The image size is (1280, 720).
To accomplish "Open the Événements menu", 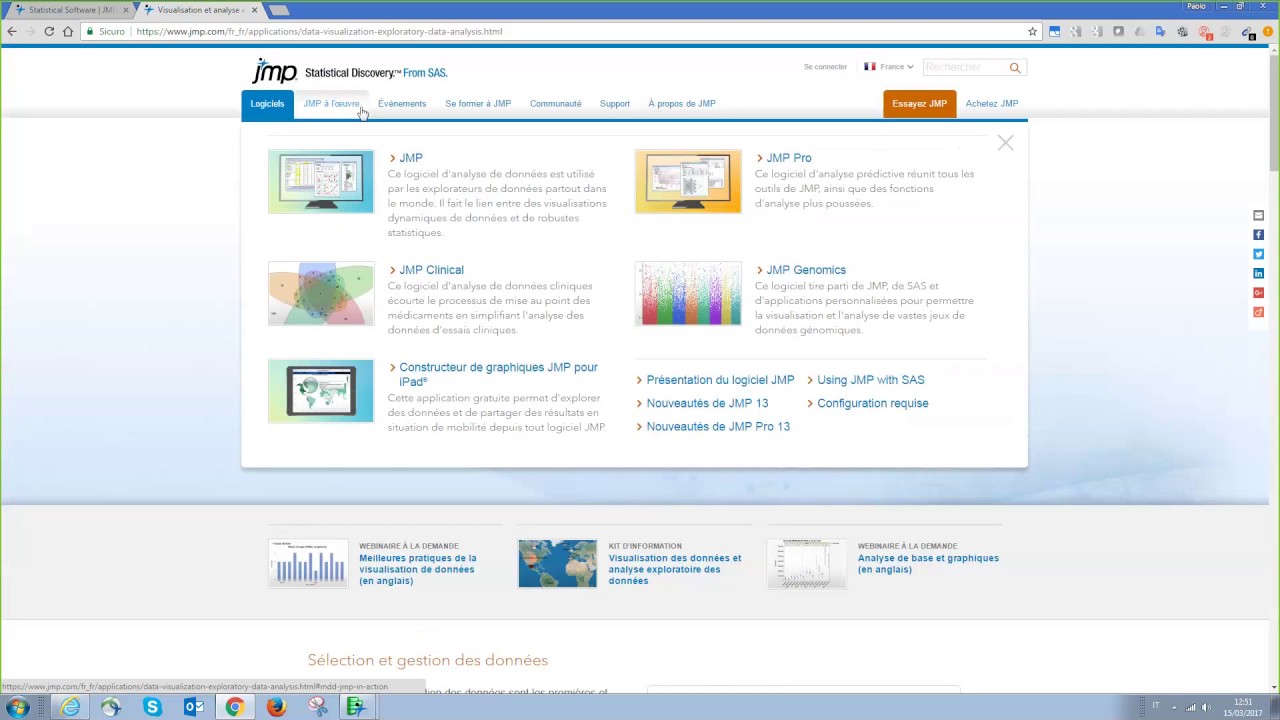I will (x=402, y=104).
